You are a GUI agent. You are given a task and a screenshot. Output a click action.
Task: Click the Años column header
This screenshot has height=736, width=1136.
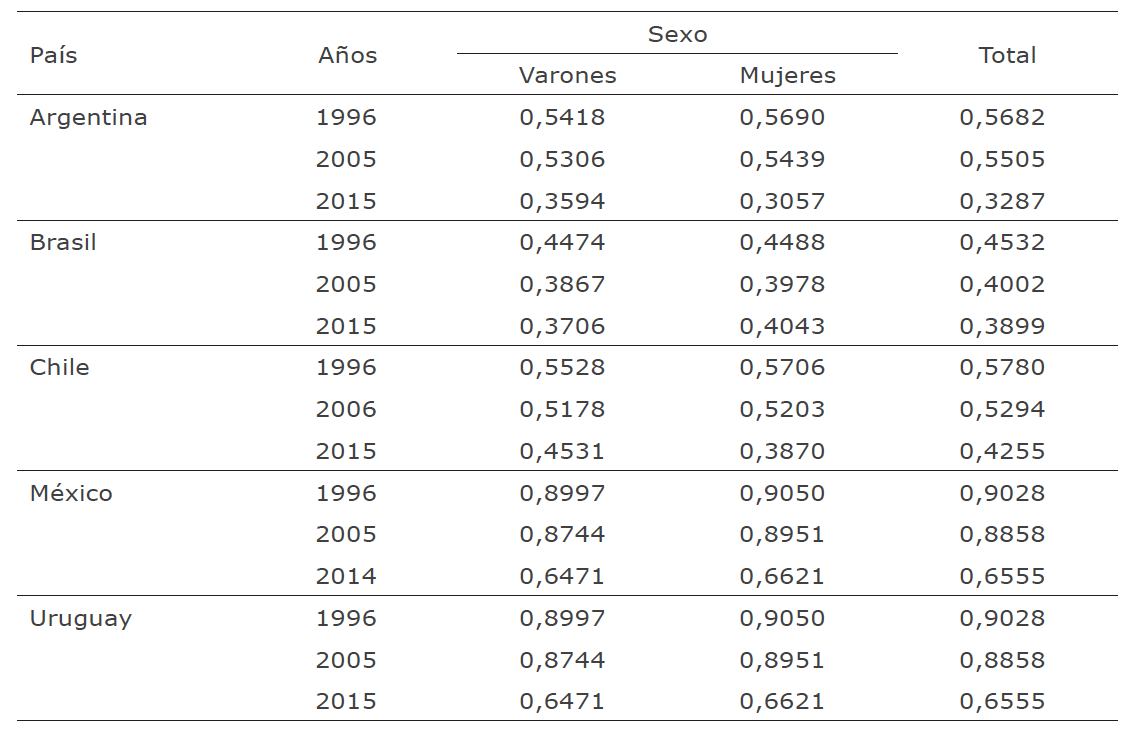[347, 55]
